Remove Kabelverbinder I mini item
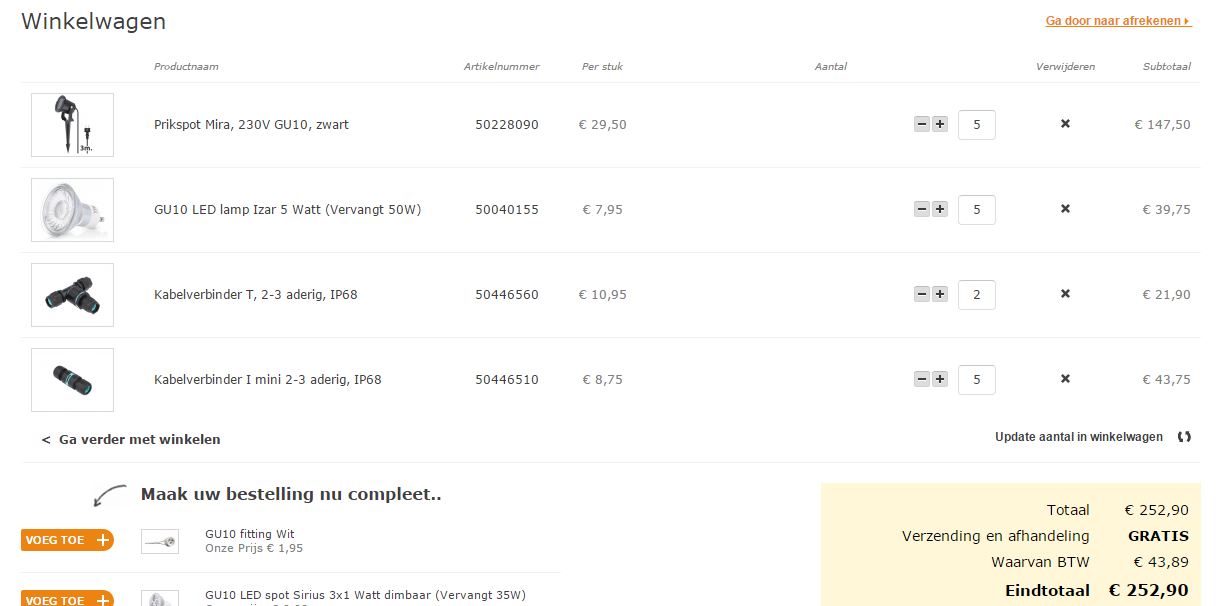This screenshot has height=606, width=1224. 1065,379
